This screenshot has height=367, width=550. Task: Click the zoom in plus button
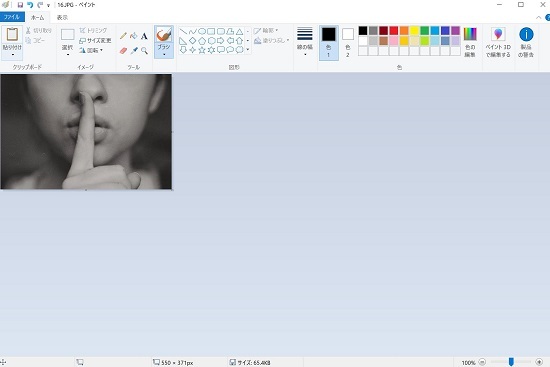(539, 362)
